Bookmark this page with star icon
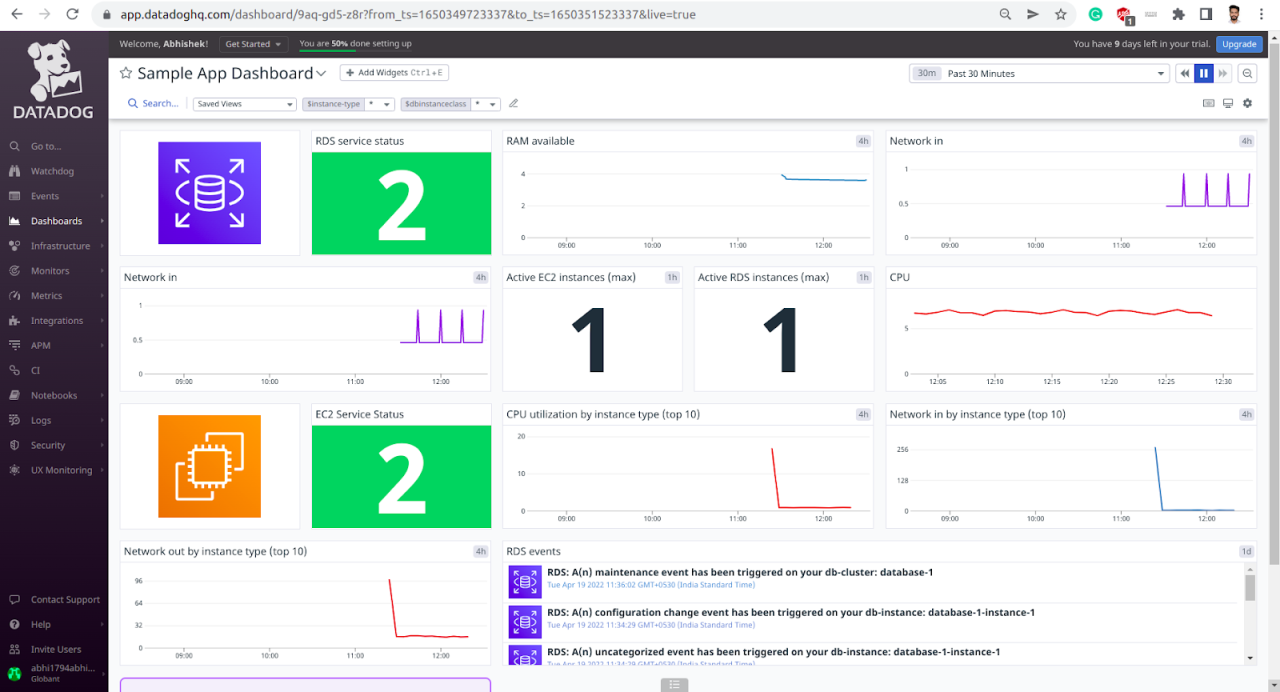Viewport: 1280px width, 692px height. pos(1061,15)
